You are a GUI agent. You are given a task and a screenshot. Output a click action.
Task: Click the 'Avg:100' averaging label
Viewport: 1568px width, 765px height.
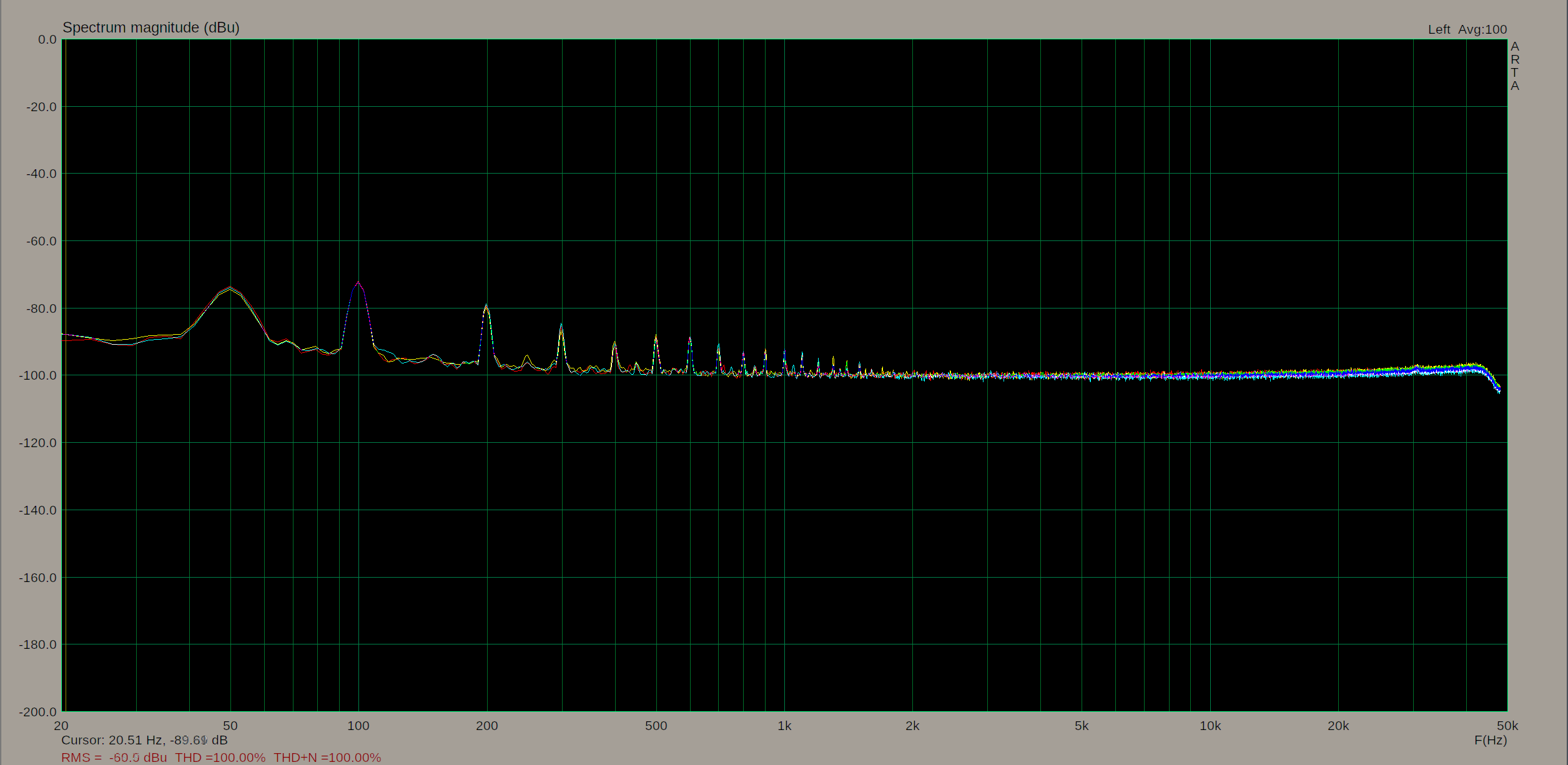pyautogui.click(x=1482, y=29)
